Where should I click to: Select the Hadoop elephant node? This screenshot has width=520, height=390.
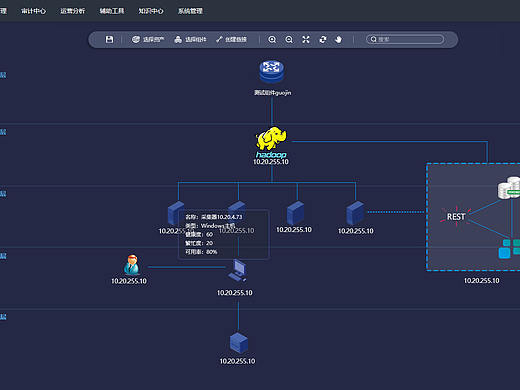tap(271, 142)
